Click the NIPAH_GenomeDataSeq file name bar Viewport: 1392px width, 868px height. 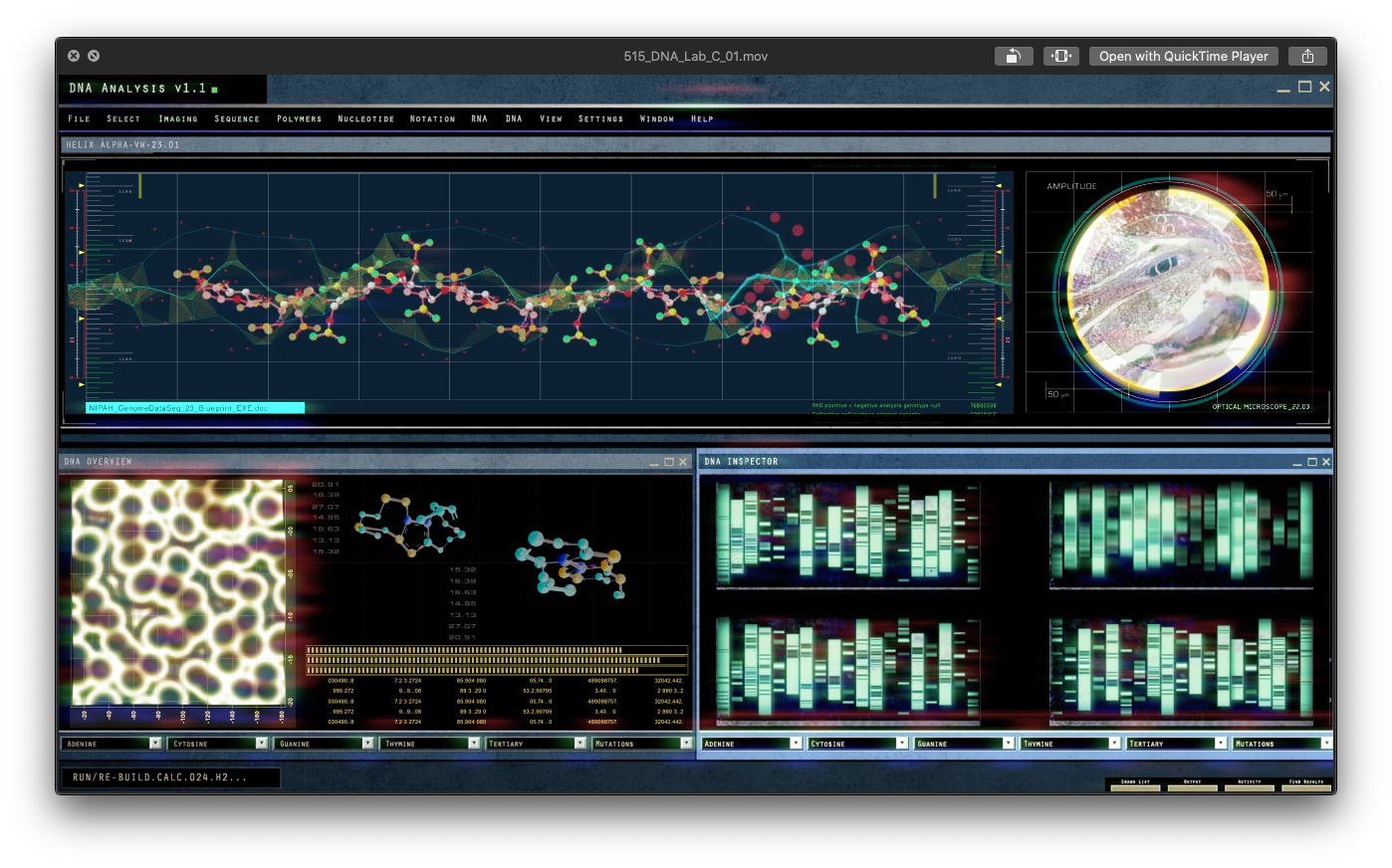pos(195,408)
